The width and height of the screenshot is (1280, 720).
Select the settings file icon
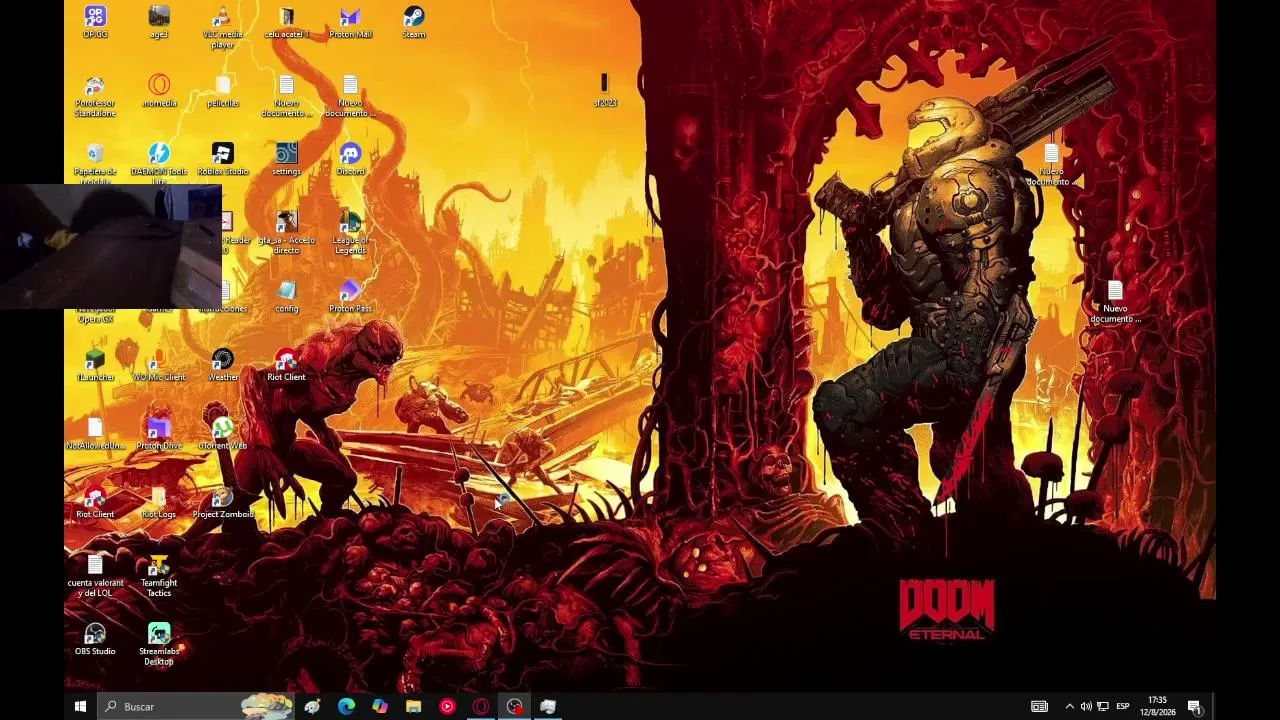pyautogui.click(x=287, y=159)
